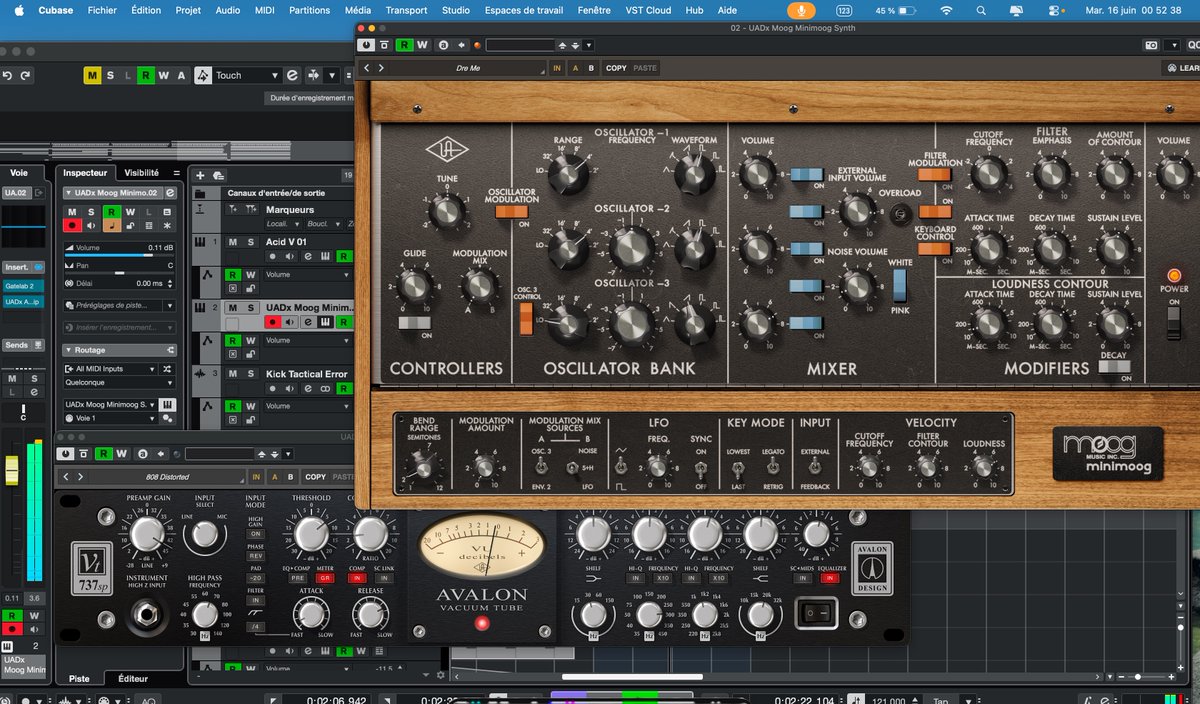Toggle the Decay ON switch in Modifiers
This screenshot has height=704, width=1200.
pos(1114,366)
